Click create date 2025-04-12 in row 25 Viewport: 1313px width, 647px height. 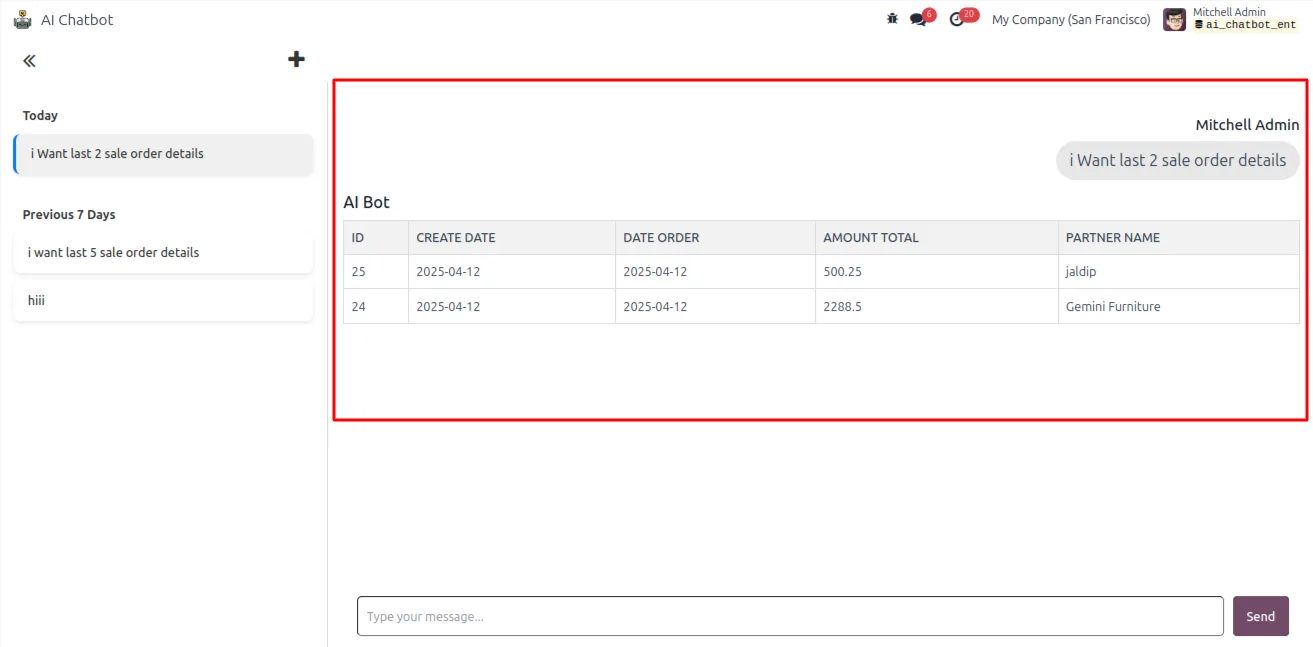[x=512, y=272]
